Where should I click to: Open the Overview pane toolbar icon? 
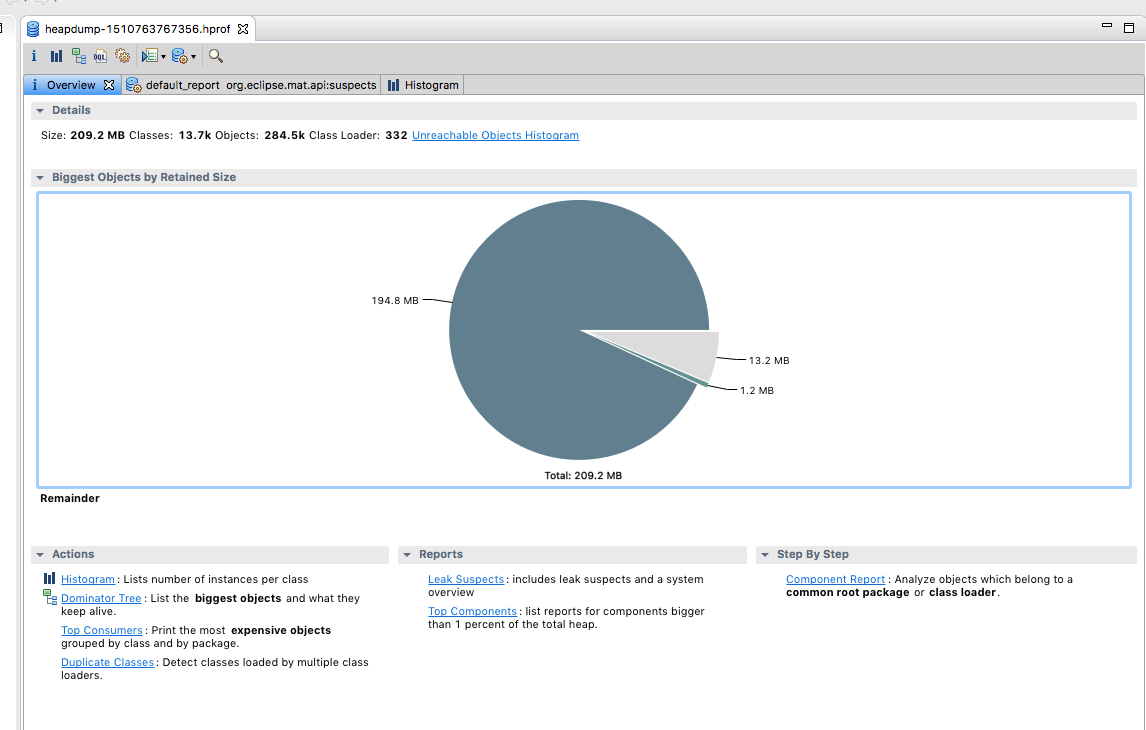(33, 56)
